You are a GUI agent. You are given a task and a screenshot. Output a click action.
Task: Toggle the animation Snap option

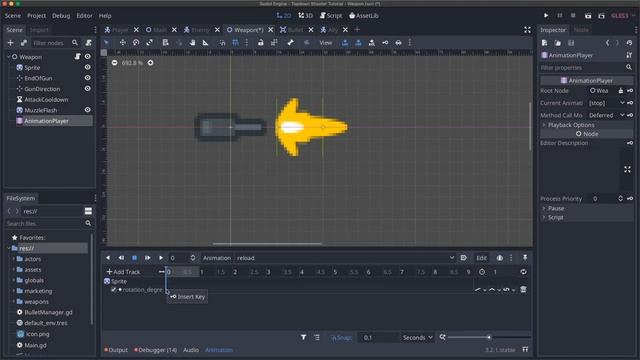pos(341,338)
